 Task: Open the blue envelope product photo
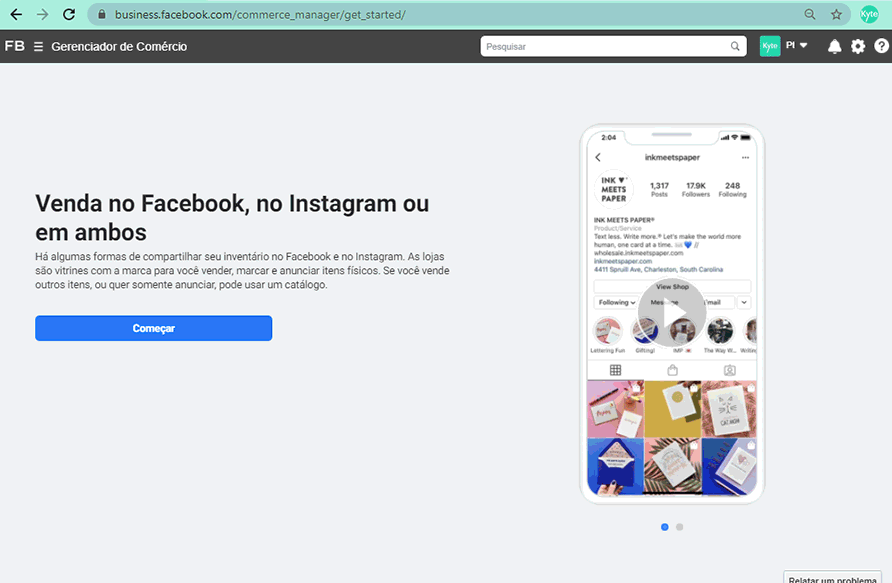616,466
